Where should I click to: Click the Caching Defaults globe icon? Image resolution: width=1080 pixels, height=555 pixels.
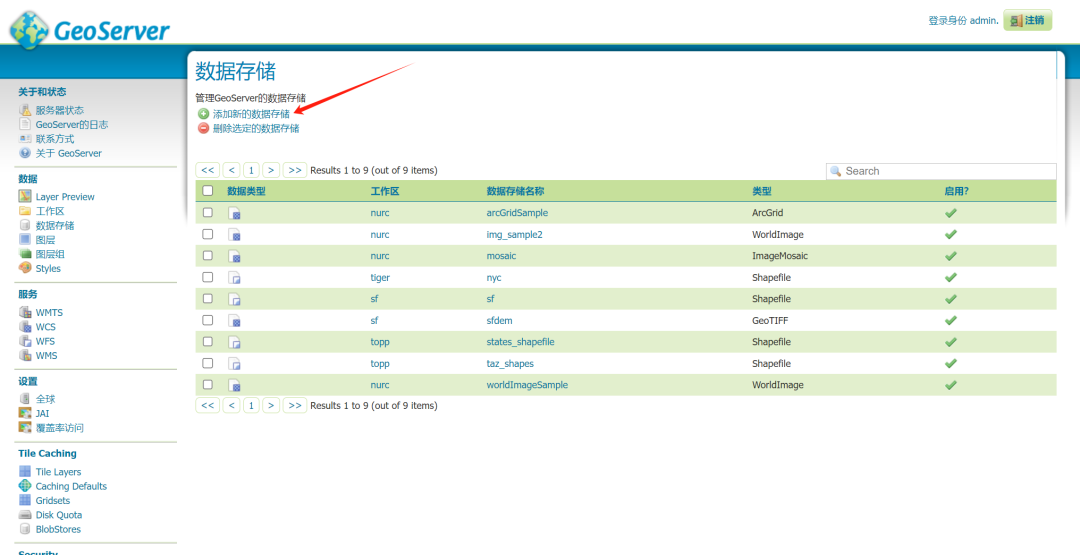25,485
